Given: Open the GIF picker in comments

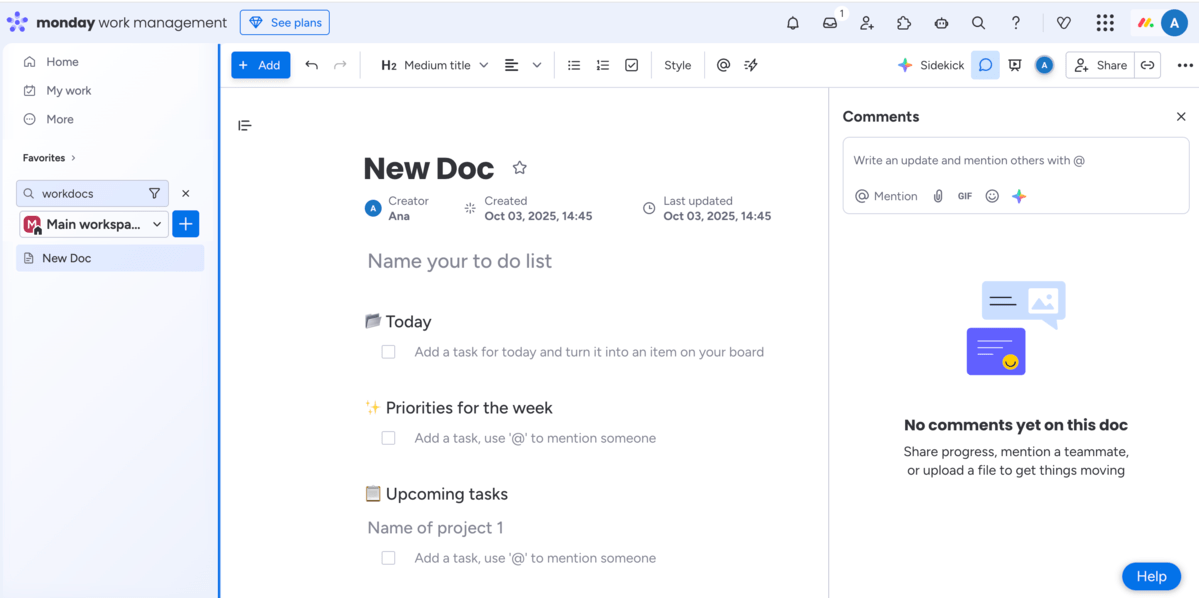Looking at the screenshot, I should tap(964, 195).
